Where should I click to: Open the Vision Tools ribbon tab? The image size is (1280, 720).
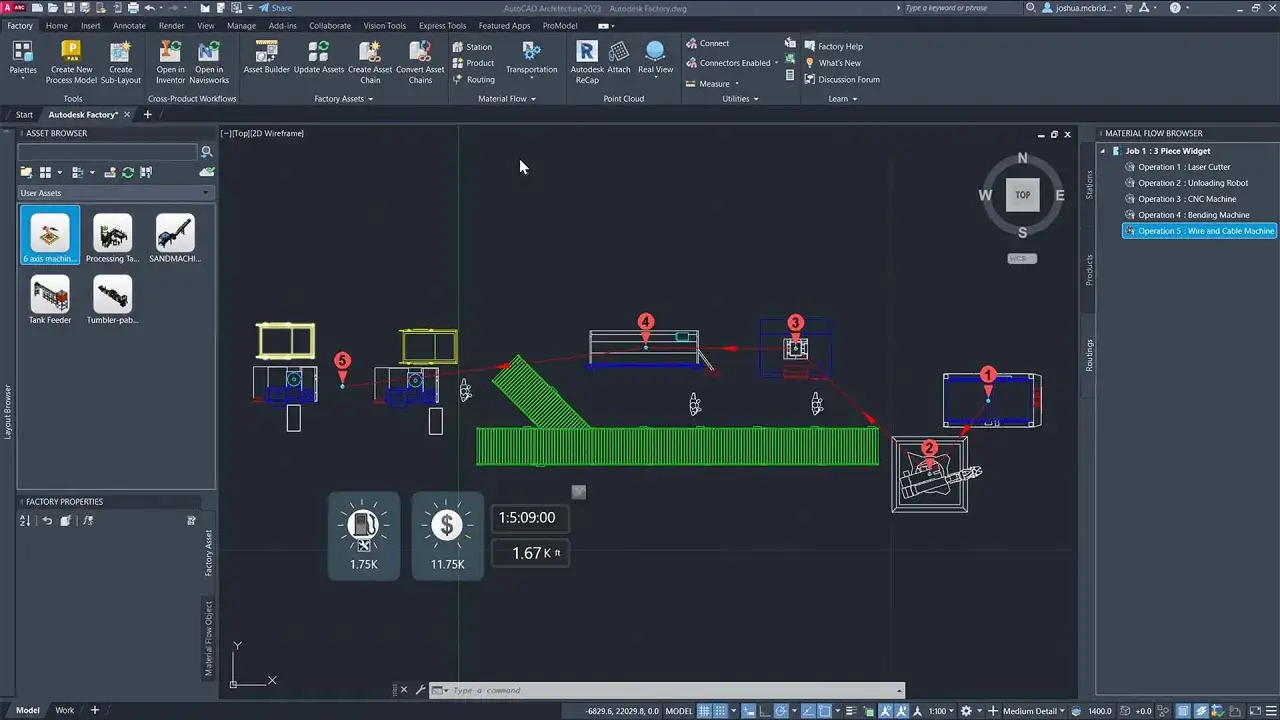click(384, 26)
